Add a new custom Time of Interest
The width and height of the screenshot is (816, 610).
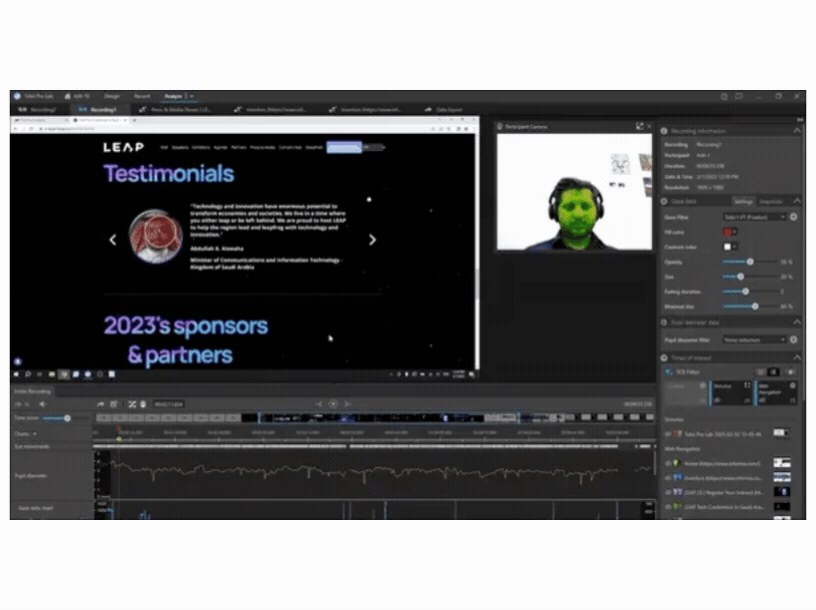pos(791,372)
